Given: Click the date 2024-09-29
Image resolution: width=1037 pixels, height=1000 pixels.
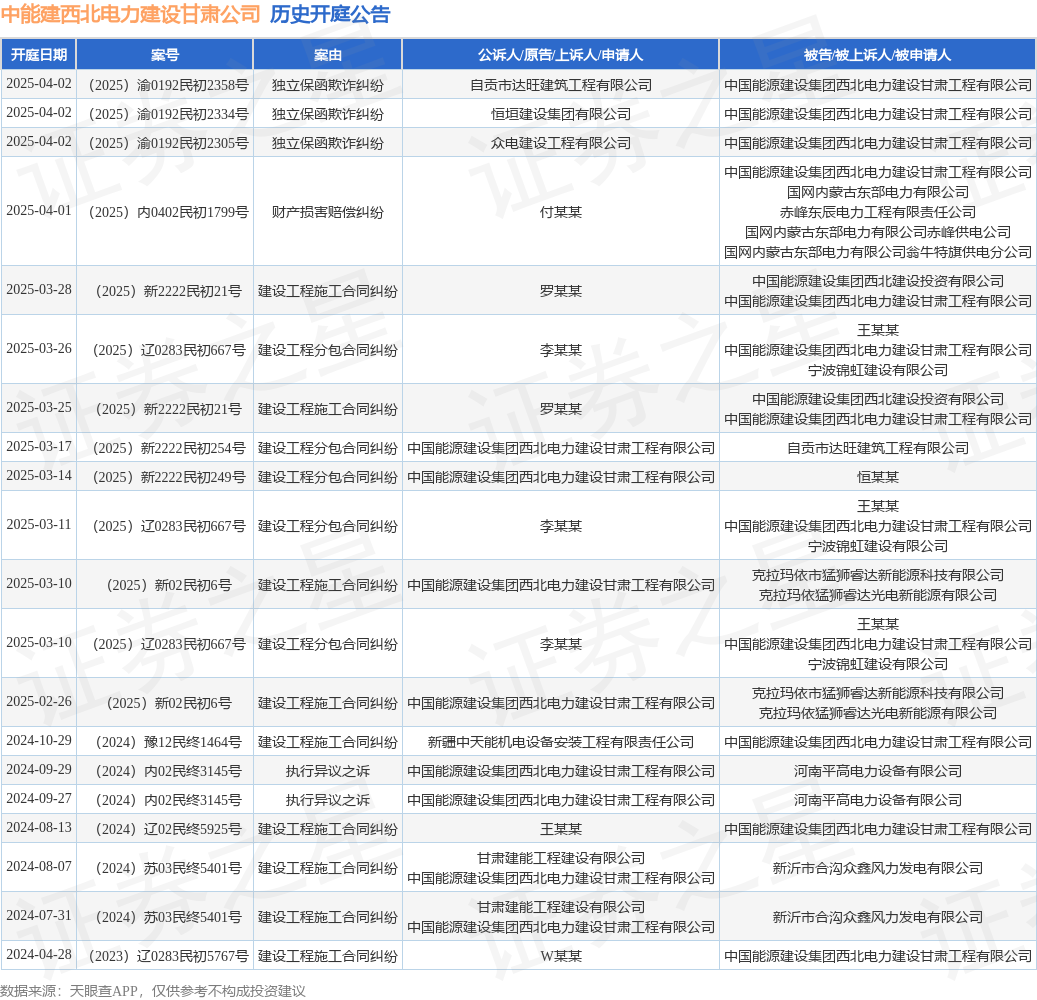Looking at the screenshot, I should pyautogui.click(x=39, y=770).
